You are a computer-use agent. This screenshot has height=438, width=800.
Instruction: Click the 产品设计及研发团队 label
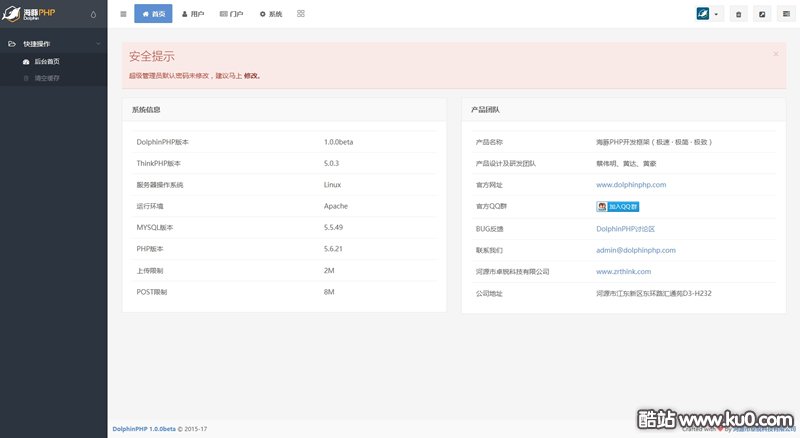(506, 163)
